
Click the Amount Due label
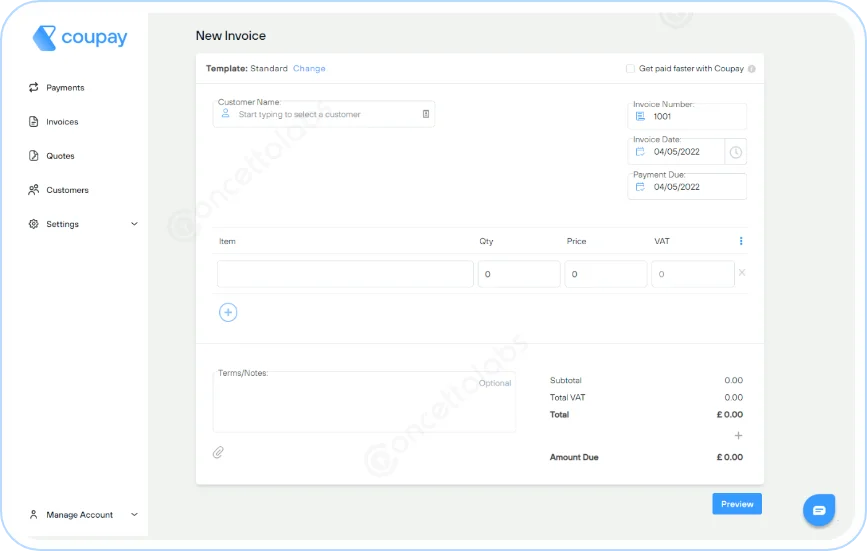pos(574,457)
